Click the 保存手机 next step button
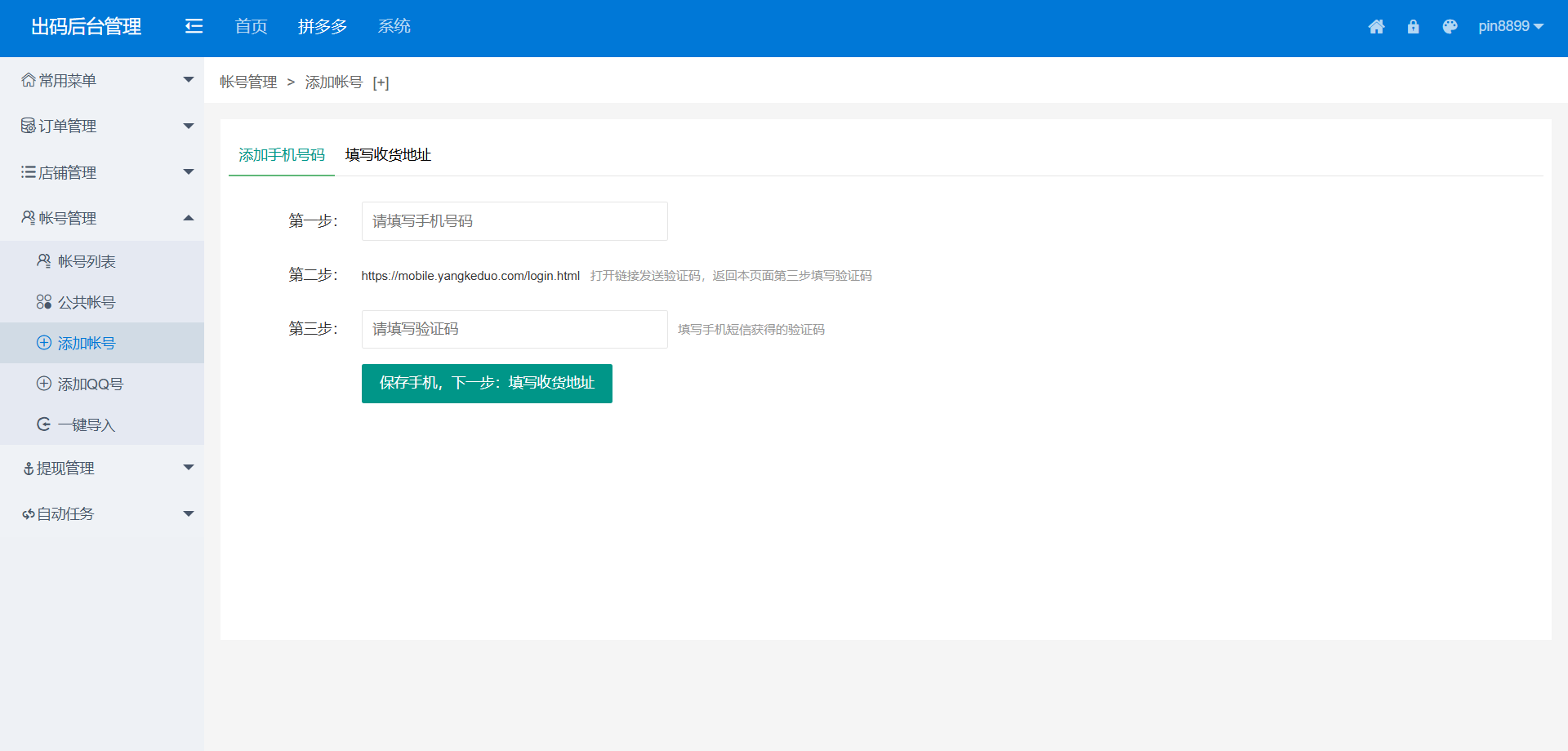Viewport: 1568px width, 751px height. click(x=487, y=383)
